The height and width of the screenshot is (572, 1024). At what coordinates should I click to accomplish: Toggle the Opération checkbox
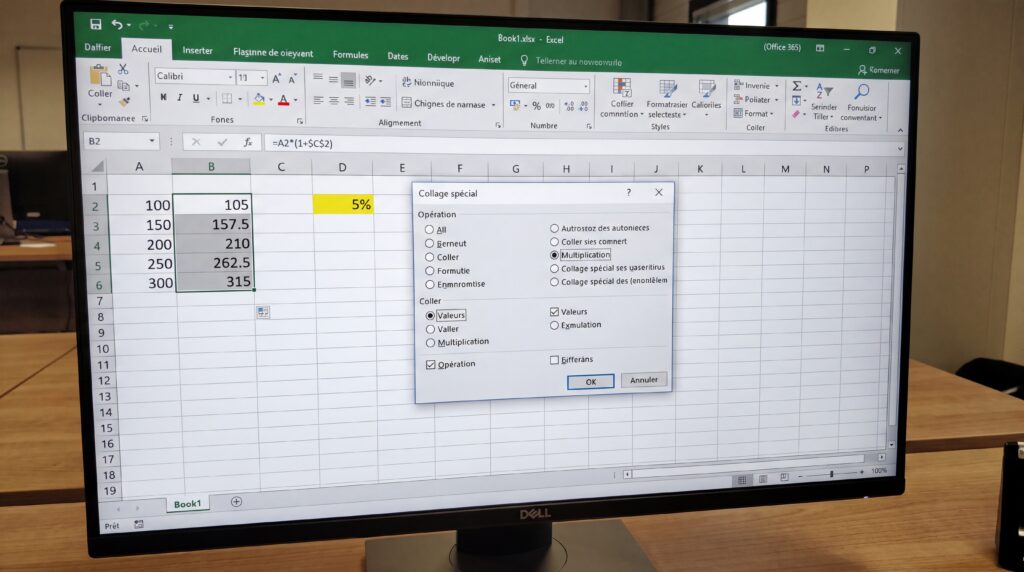point(430,364)
